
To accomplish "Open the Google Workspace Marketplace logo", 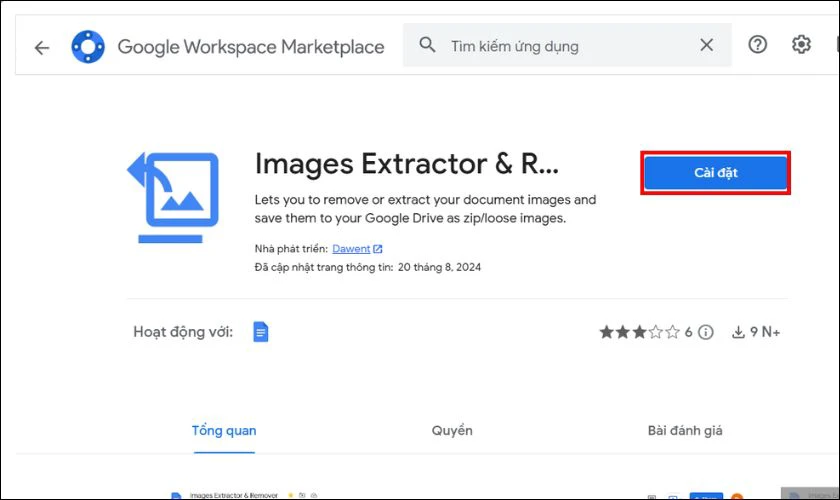I will (x=88, y=47).
